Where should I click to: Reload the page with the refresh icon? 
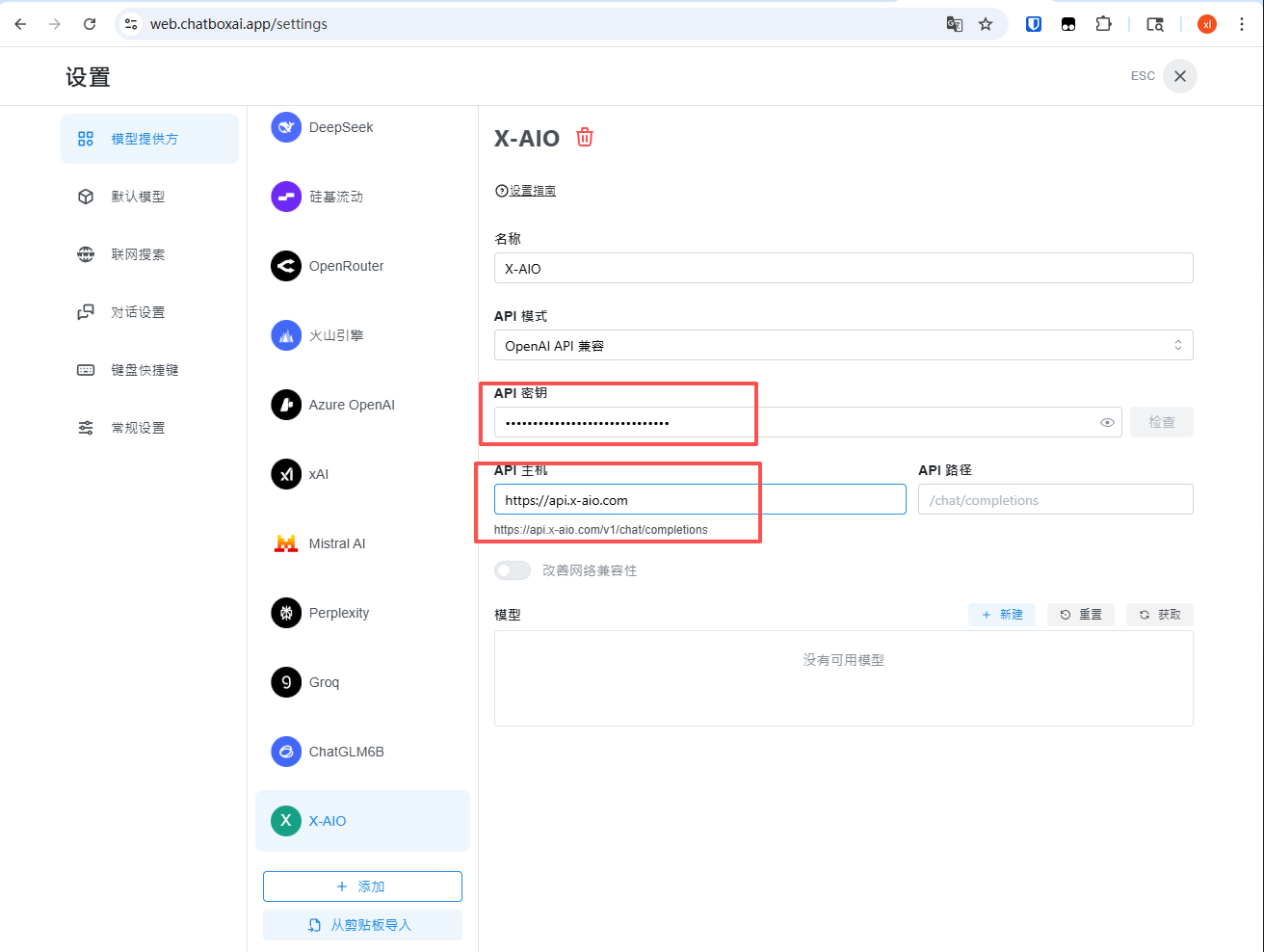[90, 24]
